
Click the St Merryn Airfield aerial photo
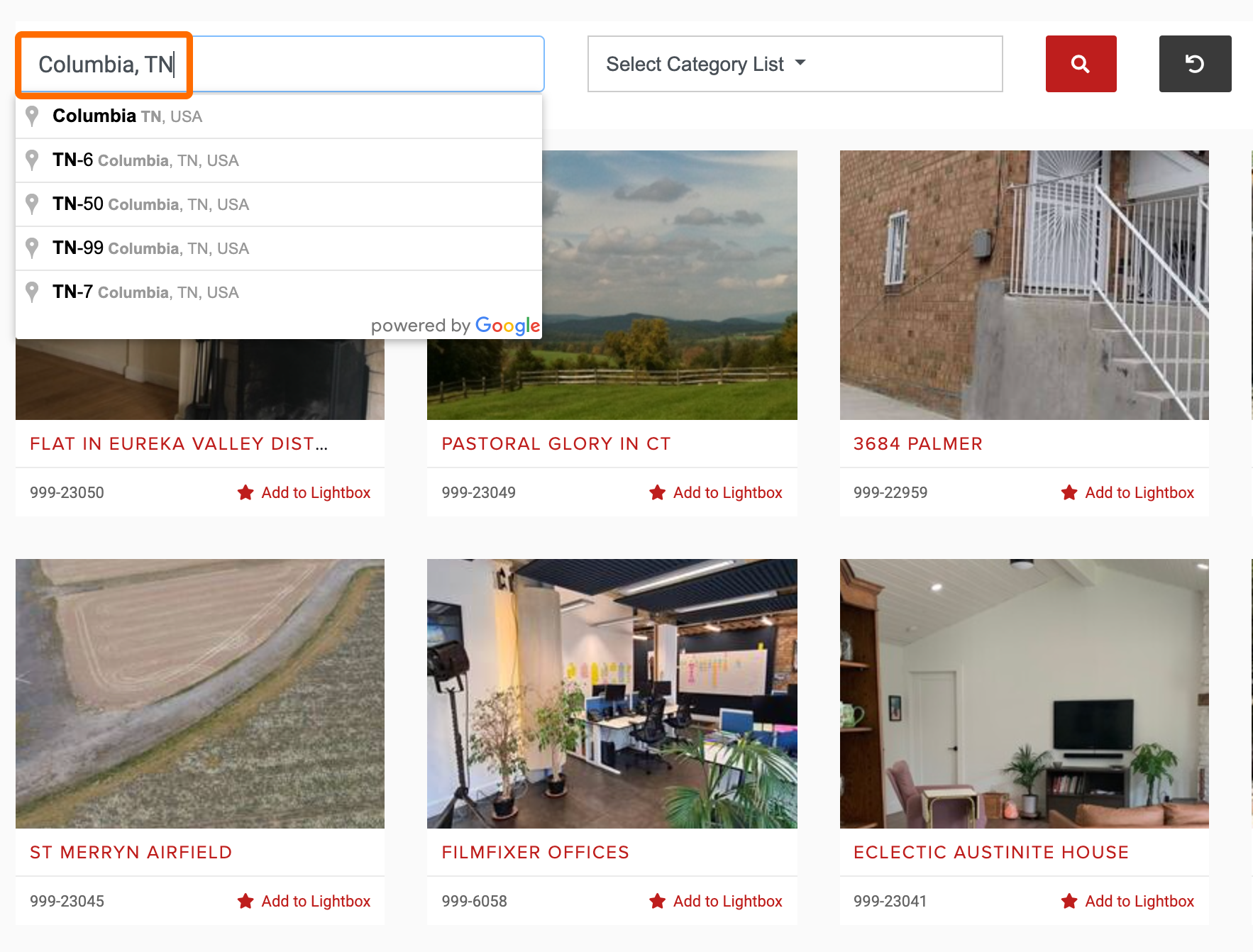point(200,694)
